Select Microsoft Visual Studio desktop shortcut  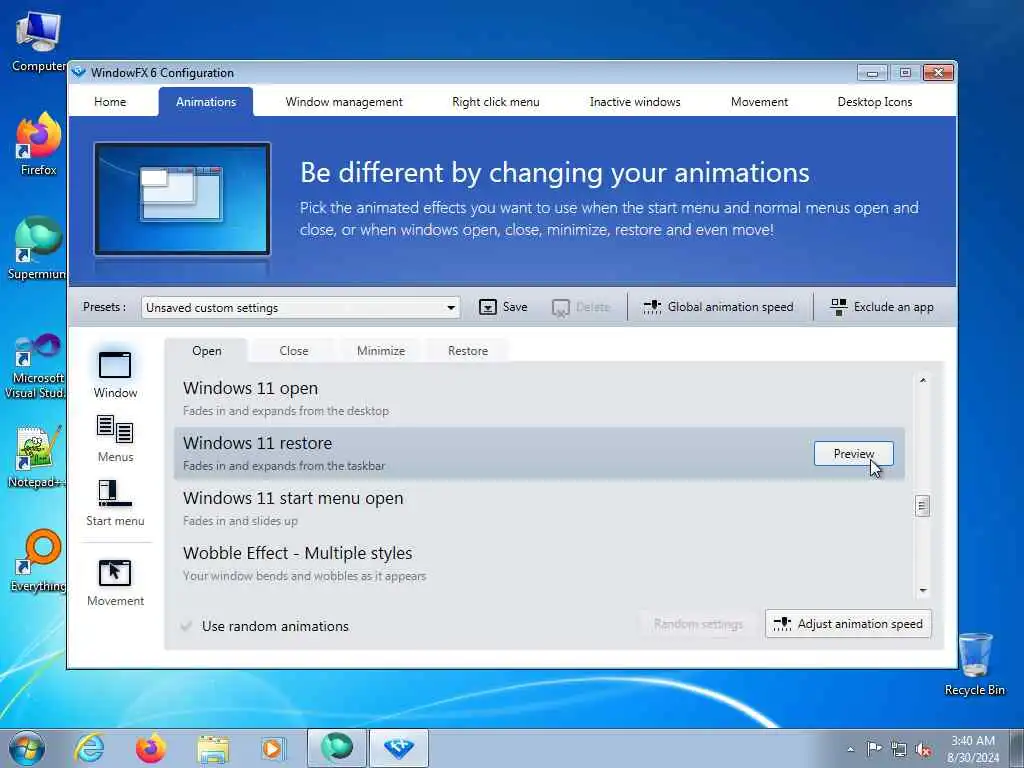pos(37,366)
